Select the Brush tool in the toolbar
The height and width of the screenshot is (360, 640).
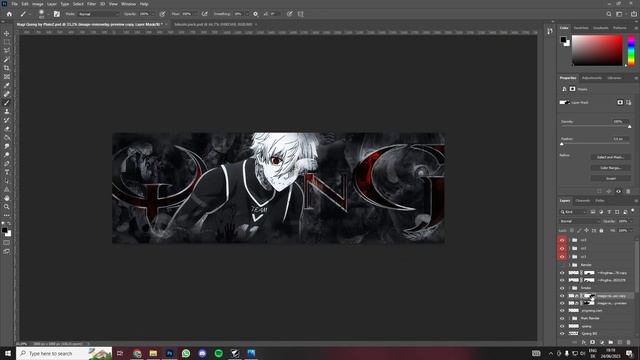7,103
